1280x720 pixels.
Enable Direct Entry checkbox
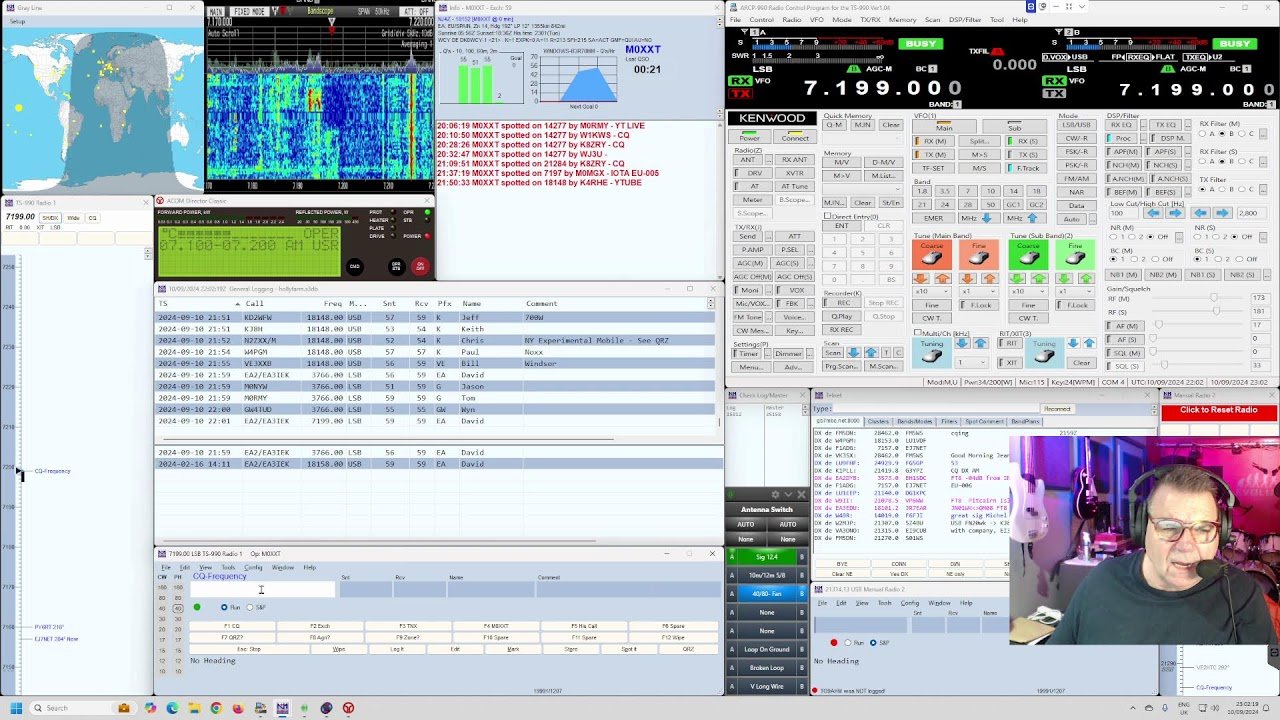(x=827, y=216)
